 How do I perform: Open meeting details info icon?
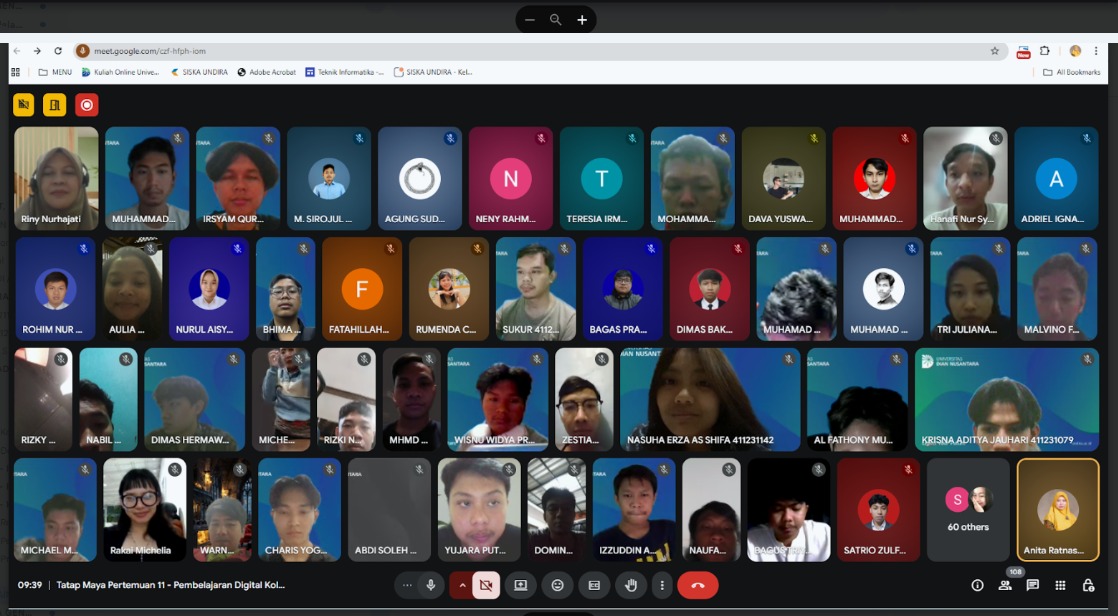point(978,585)
